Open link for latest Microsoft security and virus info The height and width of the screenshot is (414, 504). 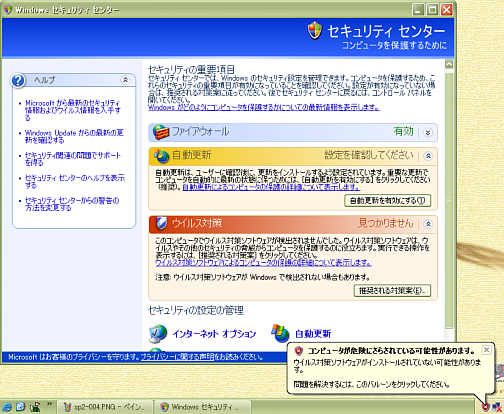pos(73,110)
